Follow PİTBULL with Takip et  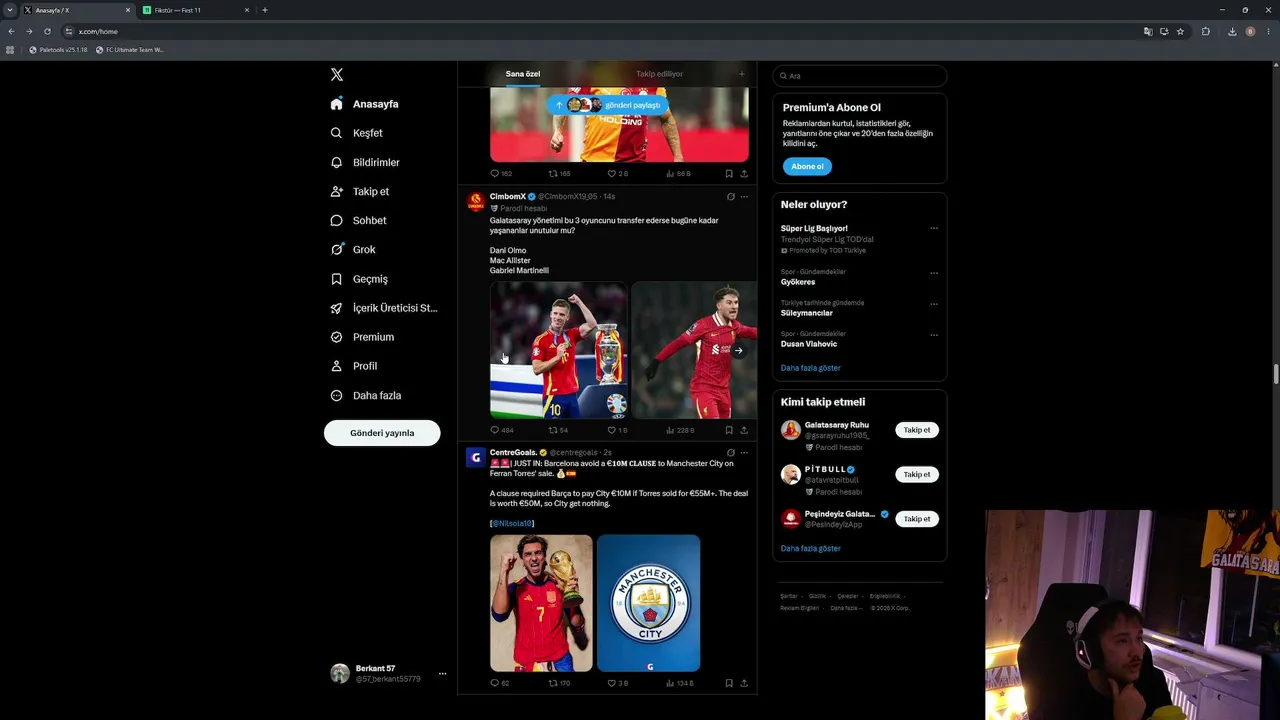tap(917, 474)
